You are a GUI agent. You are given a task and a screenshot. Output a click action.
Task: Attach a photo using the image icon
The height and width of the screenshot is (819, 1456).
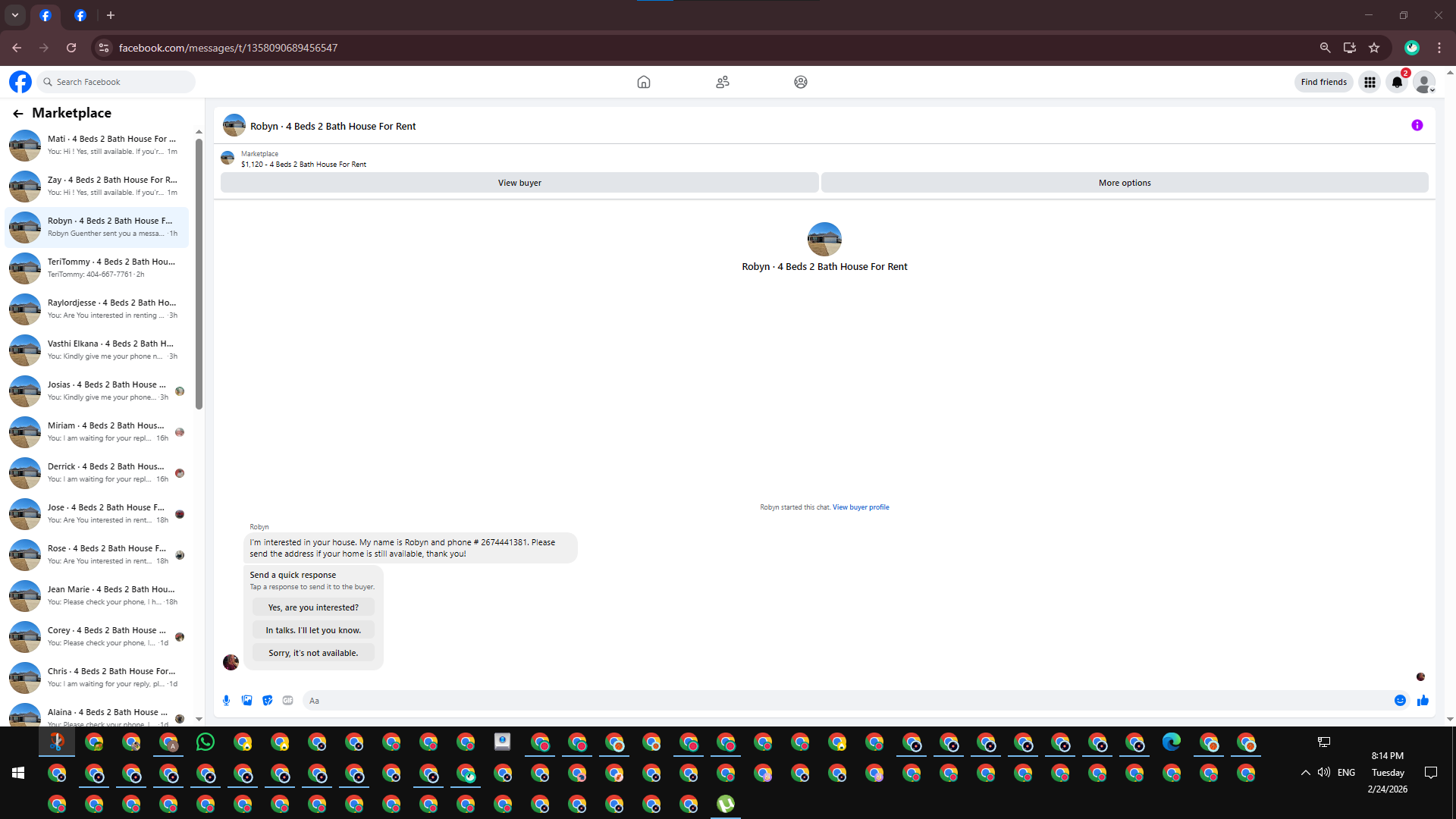point(246,701)
